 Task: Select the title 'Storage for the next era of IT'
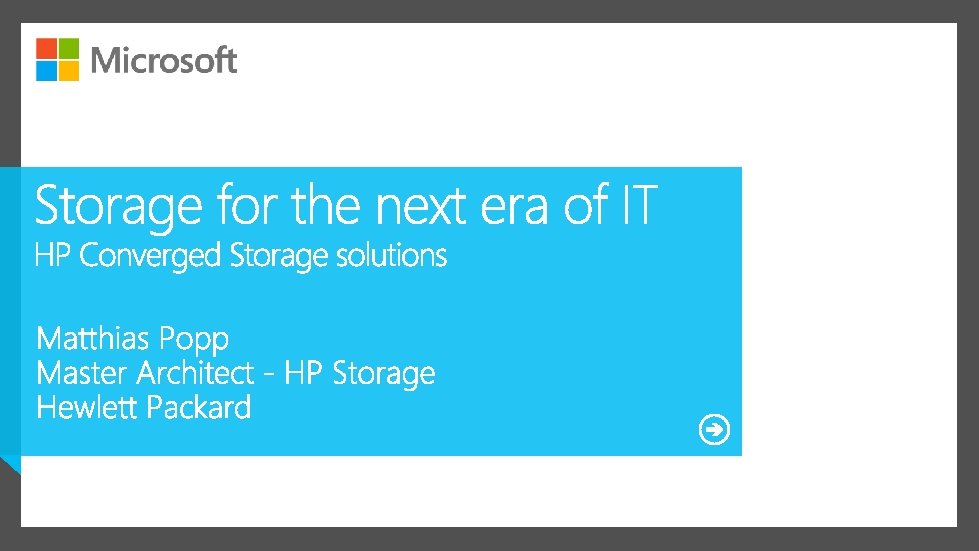click(x=345, y=207)
